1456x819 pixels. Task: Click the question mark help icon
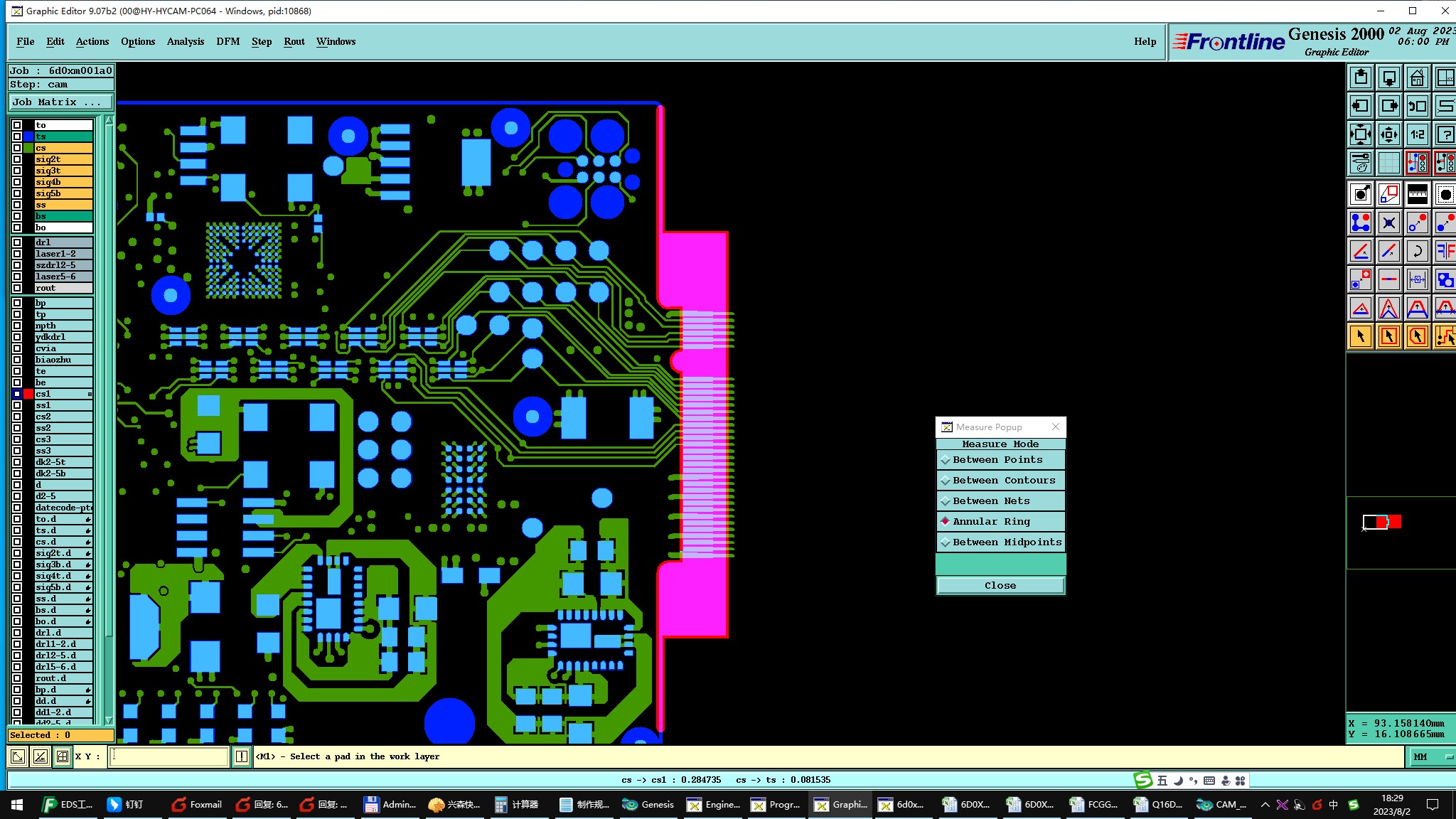[1445, 134]
